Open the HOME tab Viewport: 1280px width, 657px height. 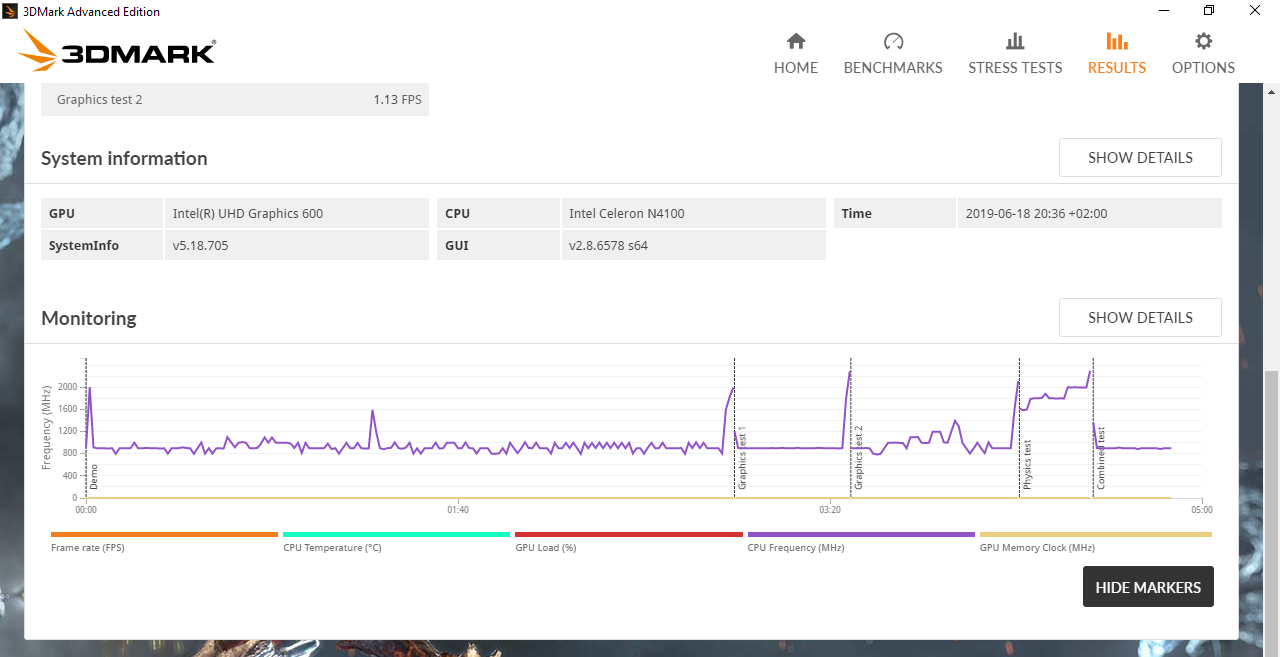pyautogui.click(x=796, y=68)
